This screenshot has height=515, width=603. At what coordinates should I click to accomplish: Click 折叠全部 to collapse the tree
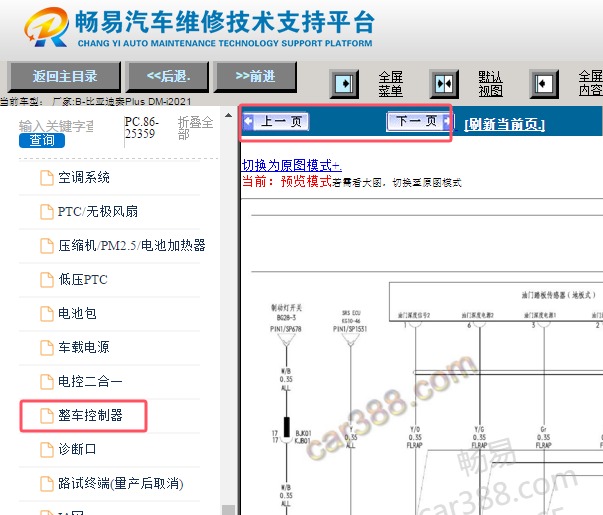195,128
